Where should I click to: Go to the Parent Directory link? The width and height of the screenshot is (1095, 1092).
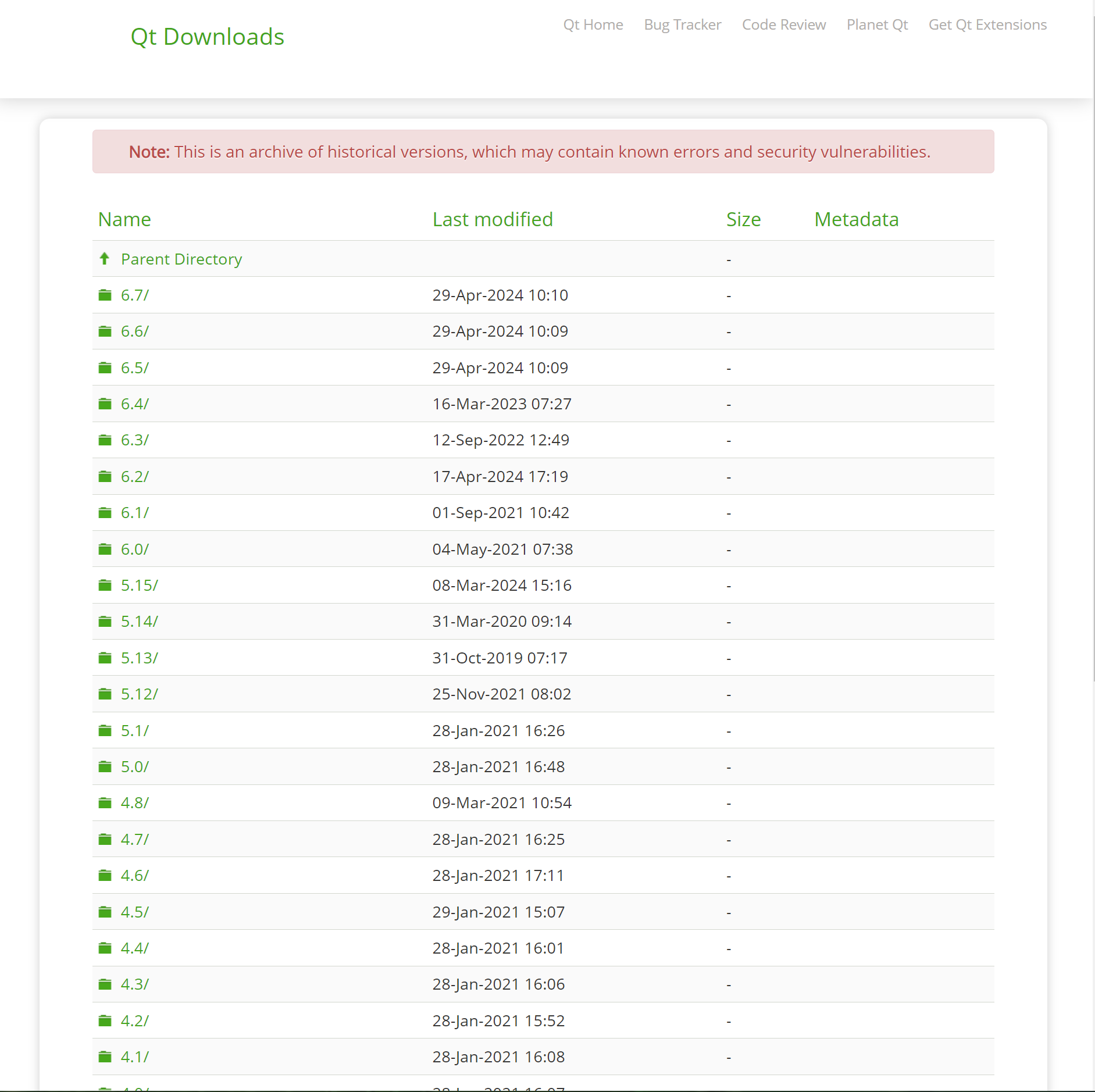pyautogui.click(x=181, y=259)
